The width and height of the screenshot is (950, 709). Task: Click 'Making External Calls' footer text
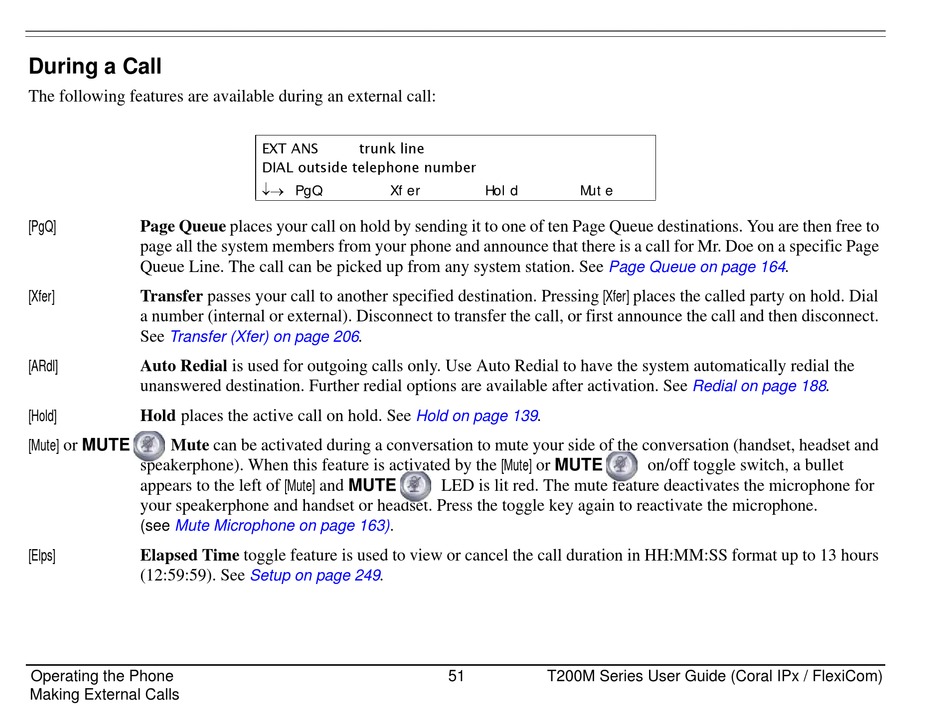coord(104,694)
